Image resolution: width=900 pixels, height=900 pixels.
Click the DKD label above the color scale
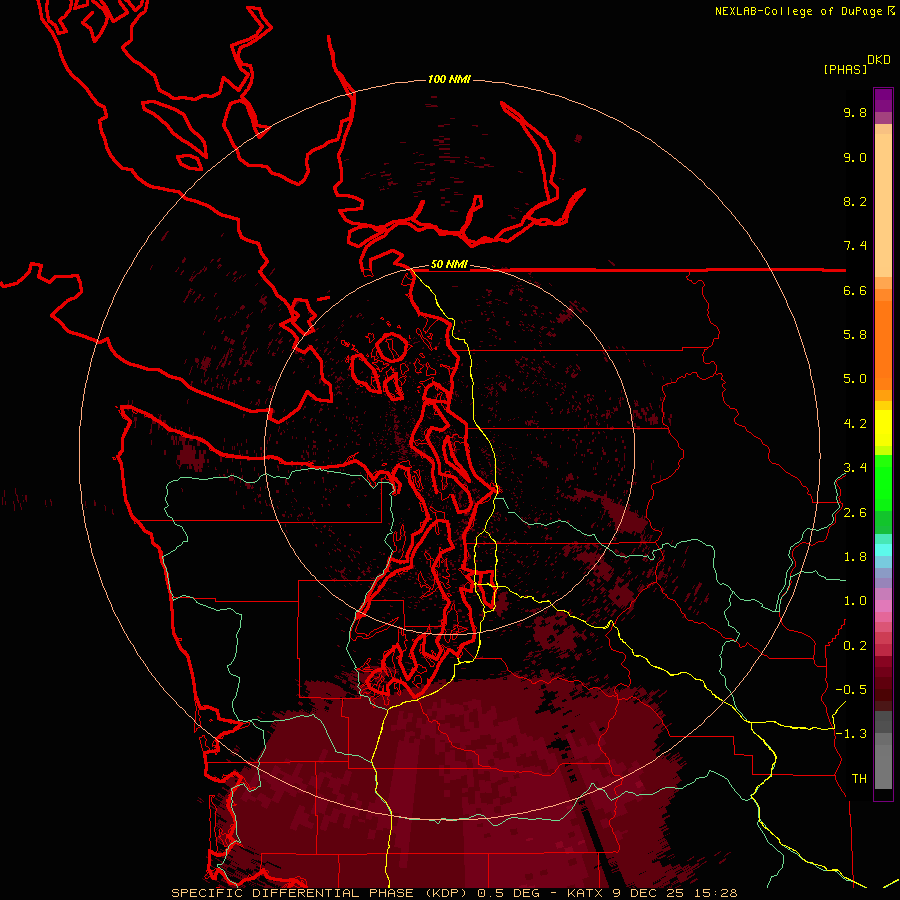[x=879, y=60]
